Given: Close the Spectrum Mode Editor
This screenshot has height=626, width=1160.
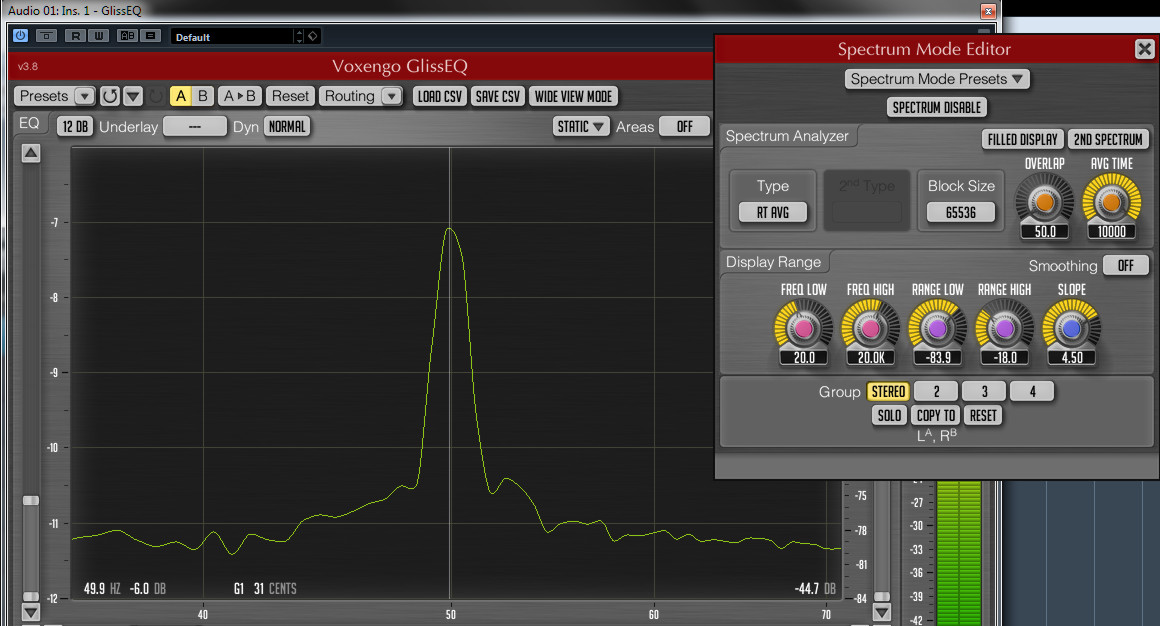Looking at the screenshot, I should [x=1144, y=49].
